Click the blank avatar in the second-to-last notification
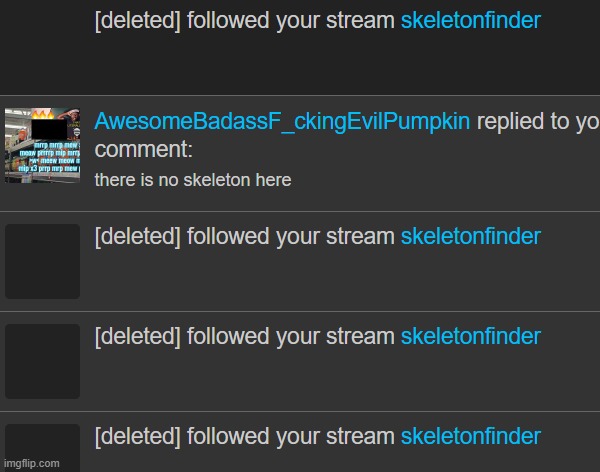 (42, 361)
